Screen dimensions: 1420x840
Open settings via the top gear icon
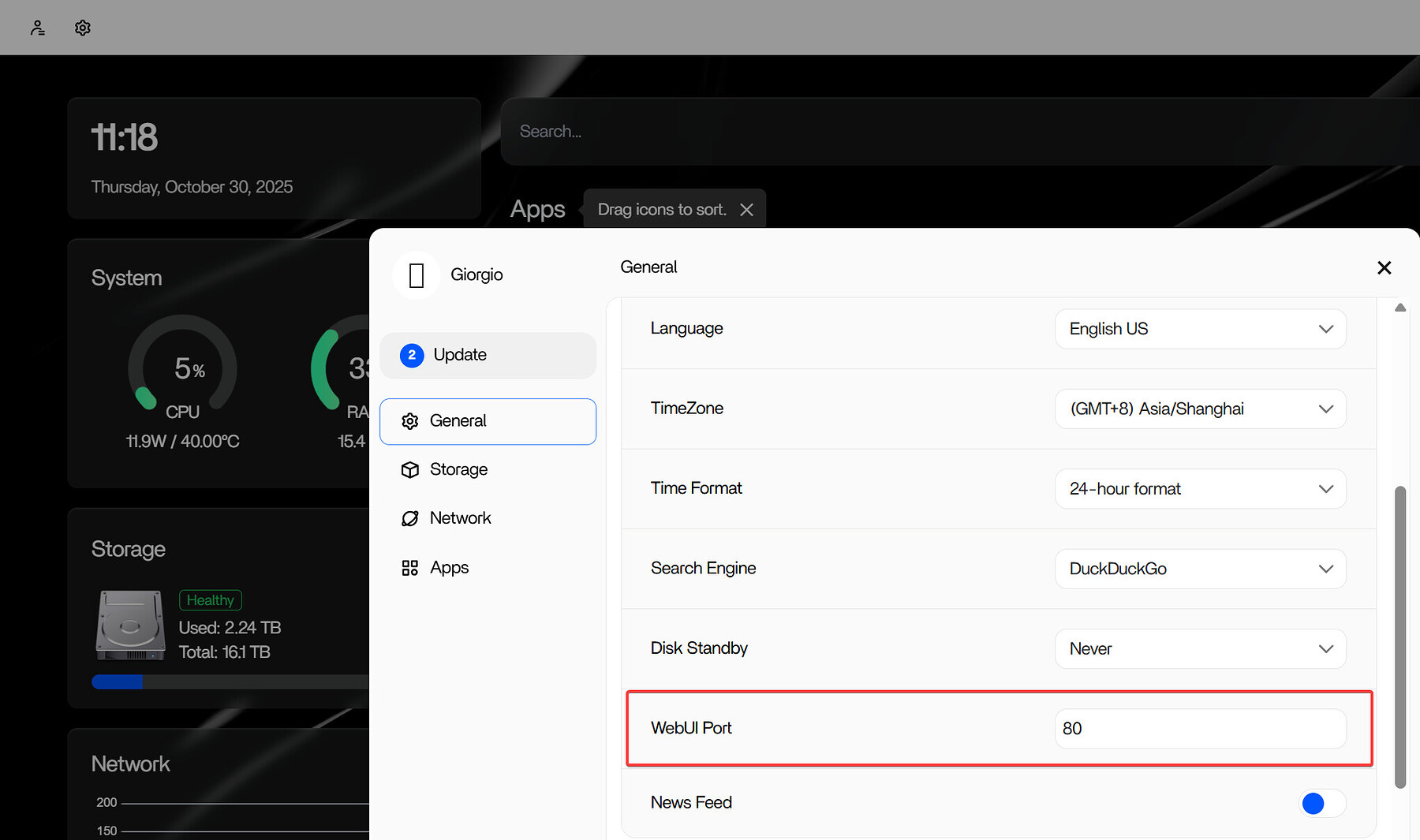(x=83, y=28)
